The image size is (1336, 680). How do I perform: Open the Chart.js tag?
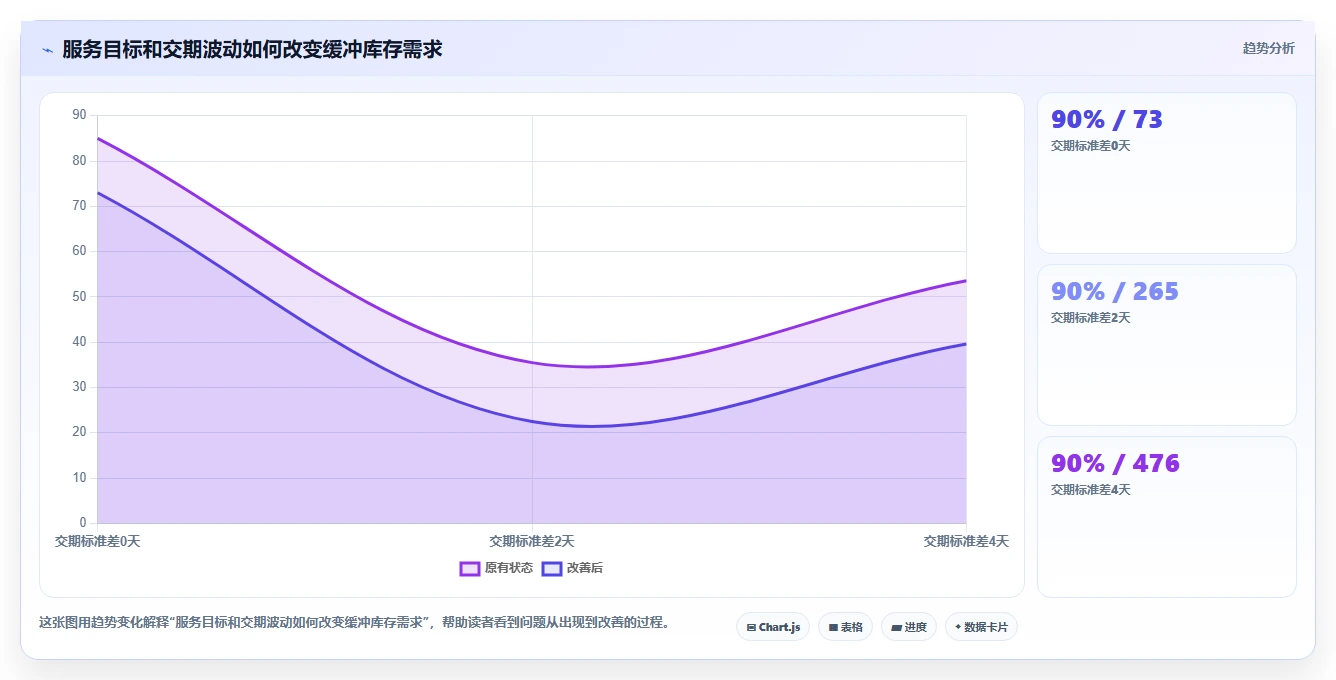point(773,627)
